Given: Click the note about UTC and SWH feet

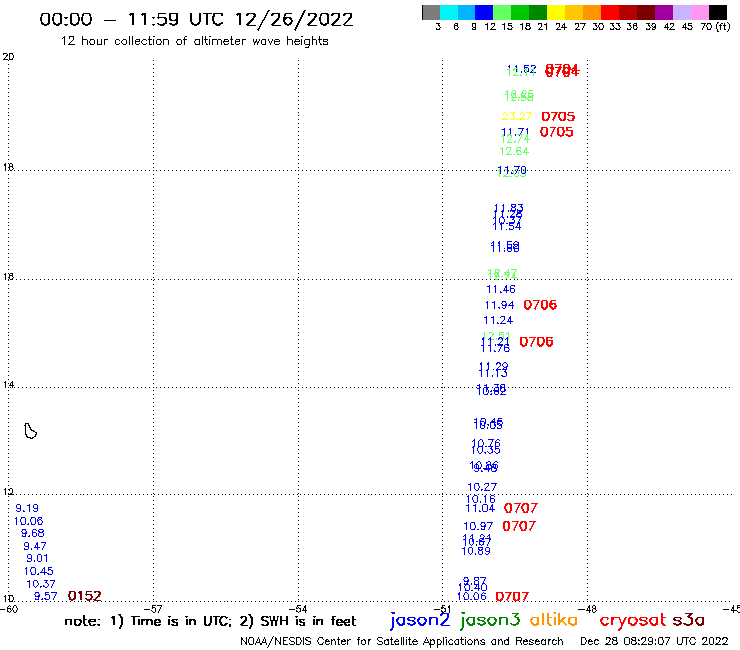Looking at the screenshot, I should [210, 621].
